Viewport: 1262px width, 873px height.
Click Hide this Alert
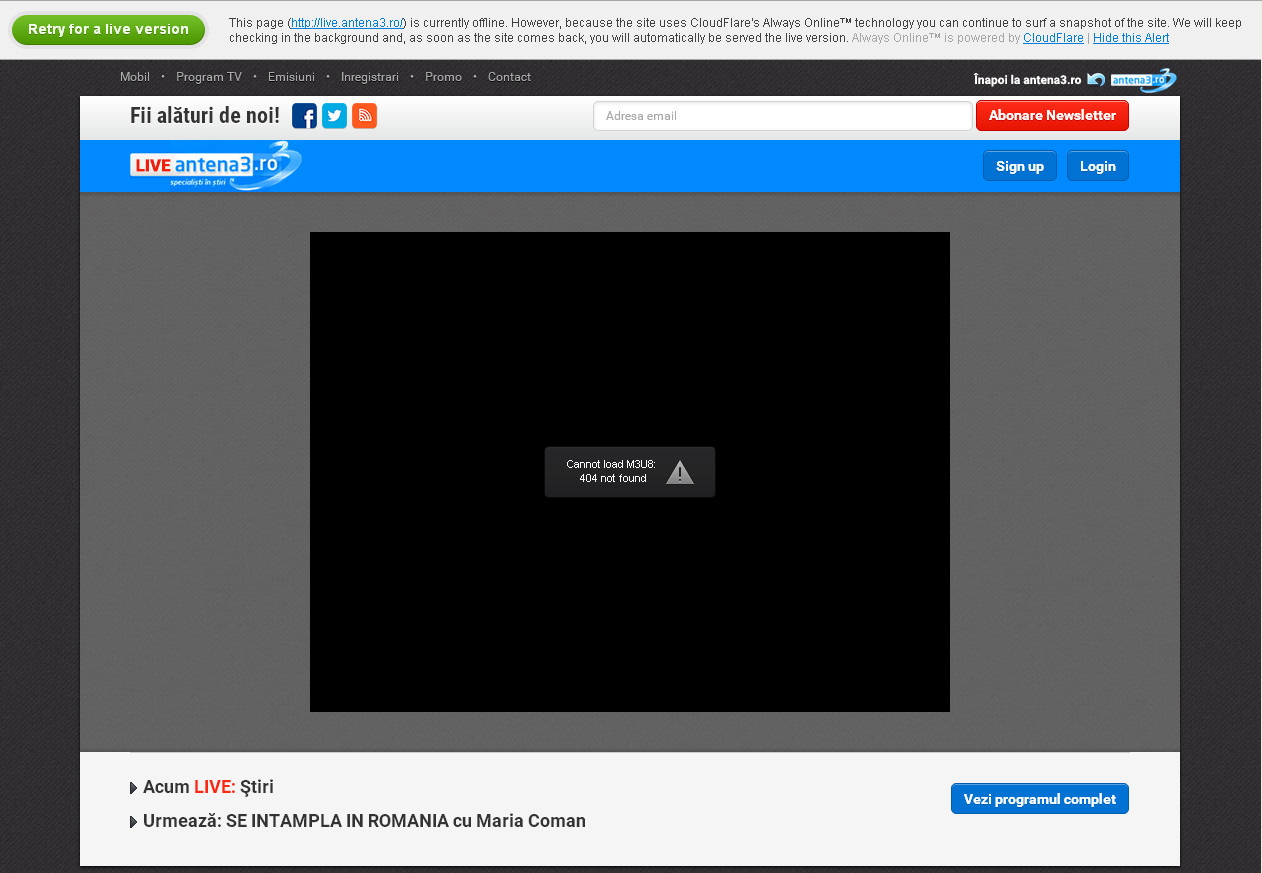click(x=1131, y=38)
